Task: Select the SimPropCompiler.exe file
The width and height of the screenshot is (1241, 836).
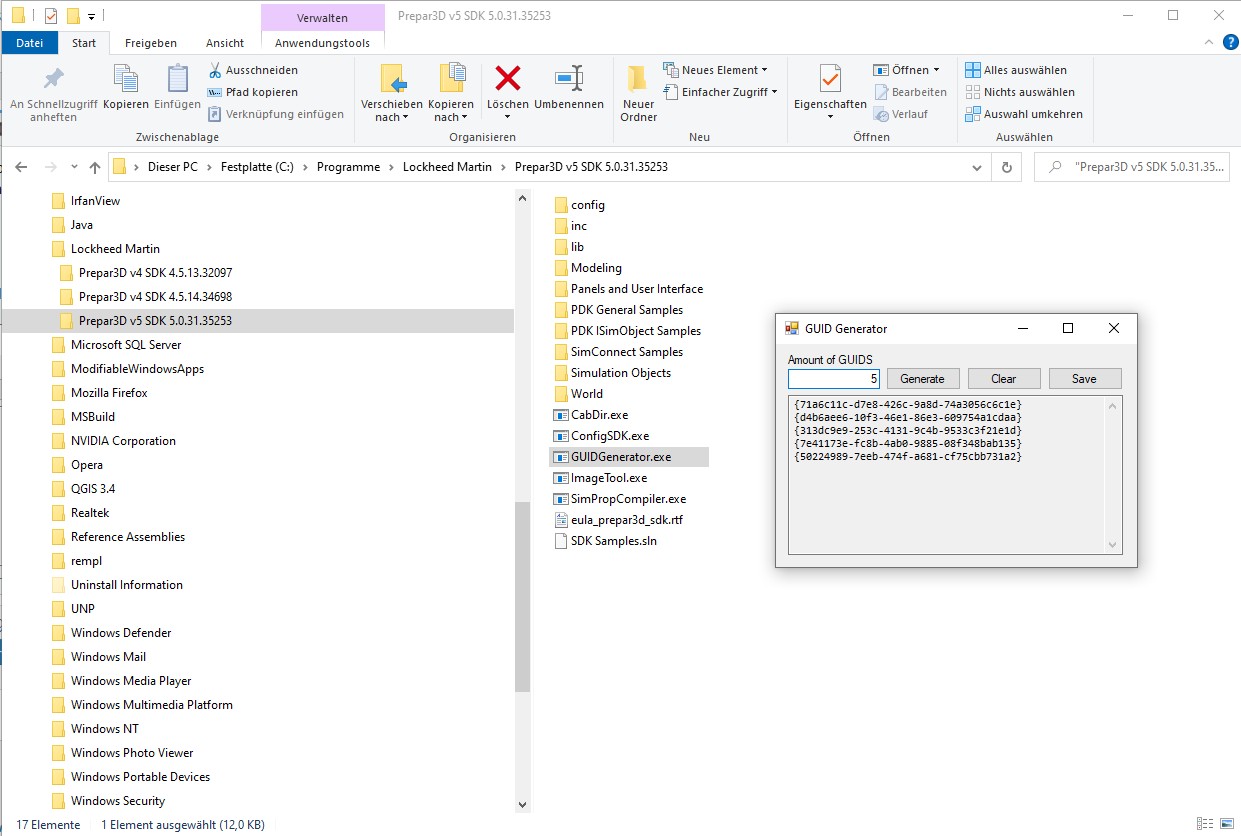Action: [x=628, y=499]
